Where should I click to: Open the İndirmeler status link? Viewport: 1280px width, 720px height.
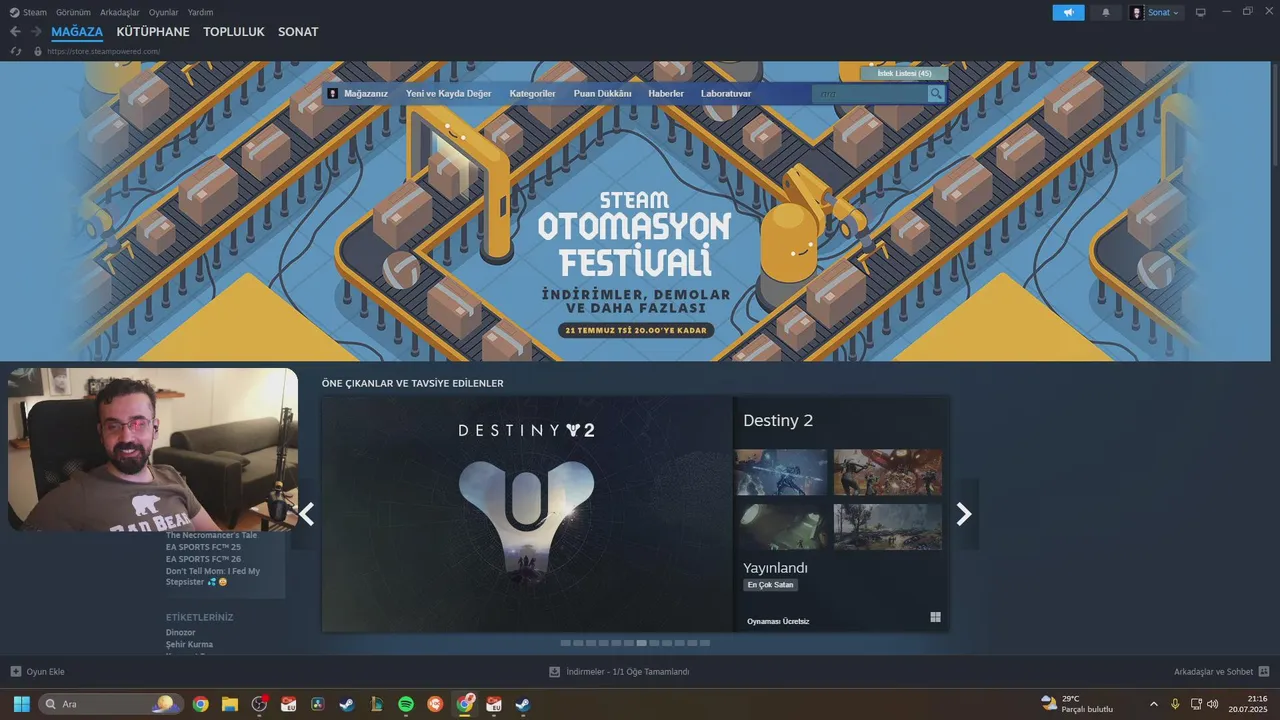coord(627,672)
